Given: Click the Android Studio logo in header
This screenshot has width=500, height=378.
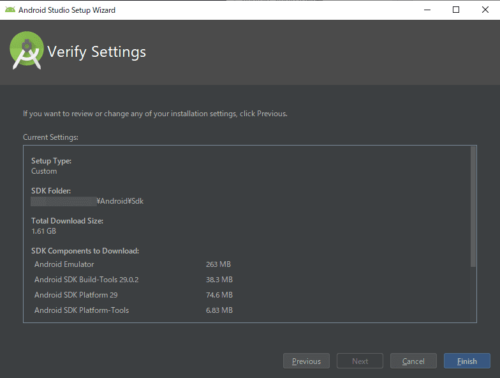Looking at the screenshot, I should [27, 50].
